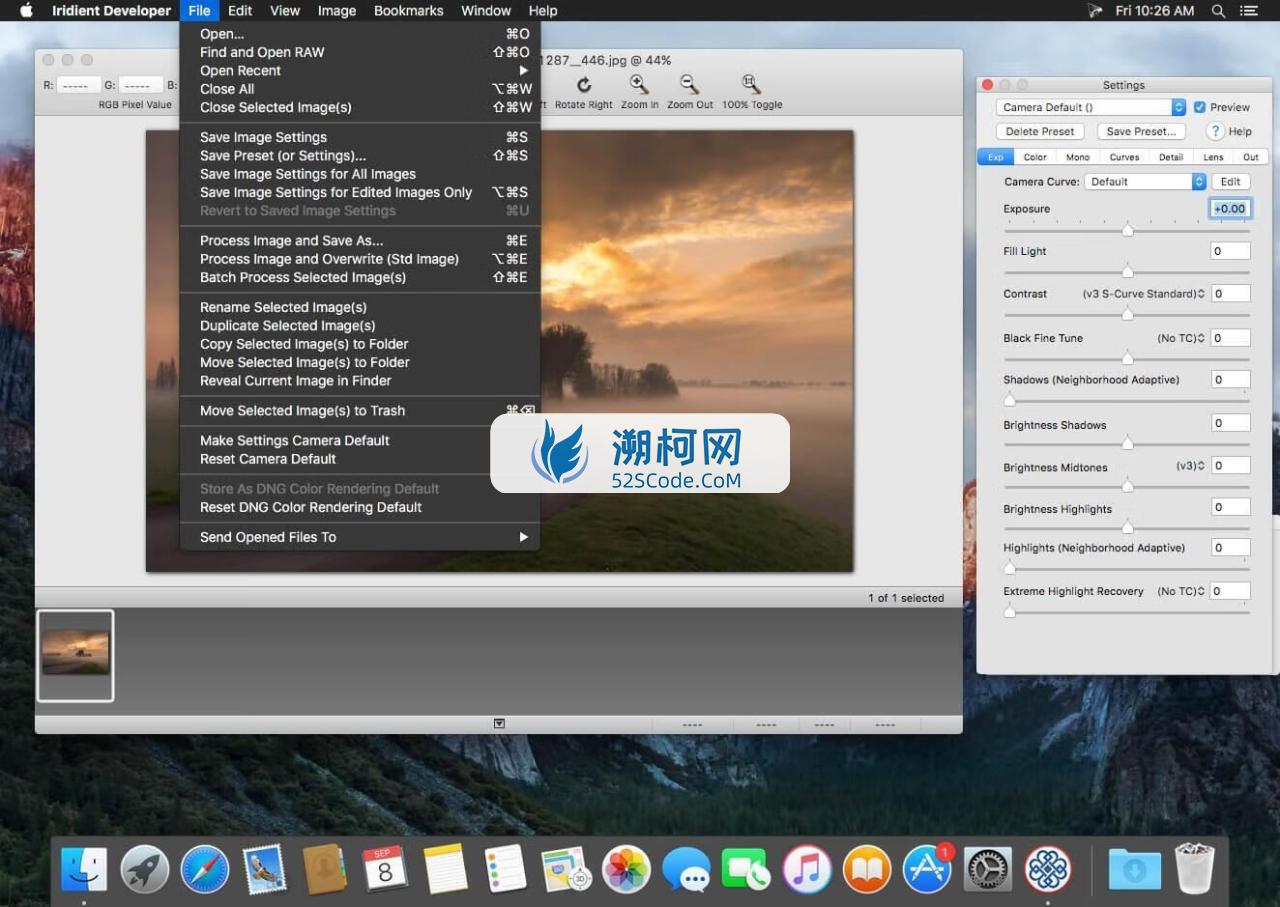Click the Brightness Highlights slider thumb
Screen dimensions: 1280x907
(x=1127, y=527)
